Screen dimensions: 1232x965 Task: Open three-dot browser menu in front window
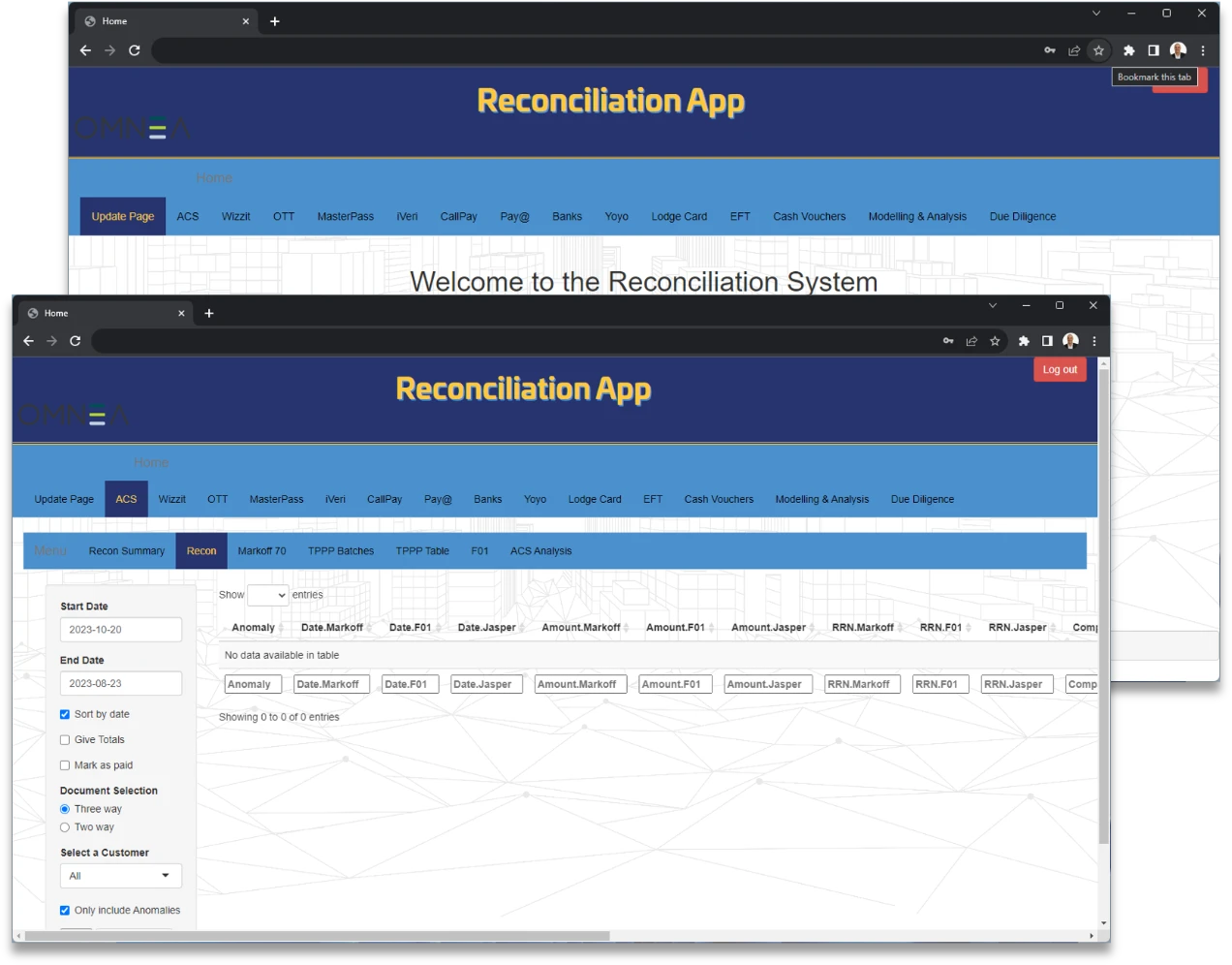pos(1094,341)
